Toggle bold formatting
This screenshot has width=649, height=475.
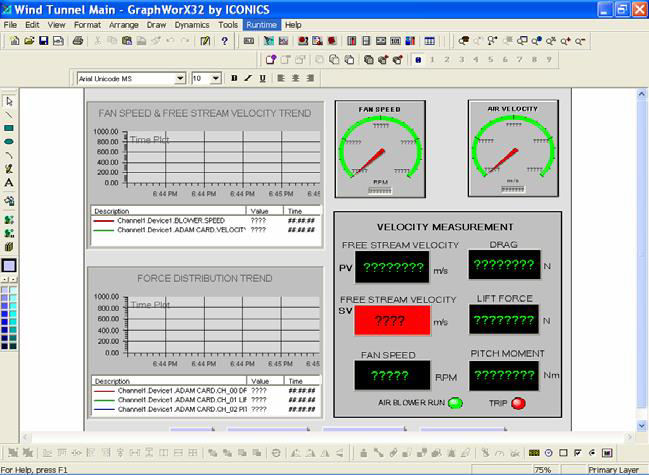(234, 78)
